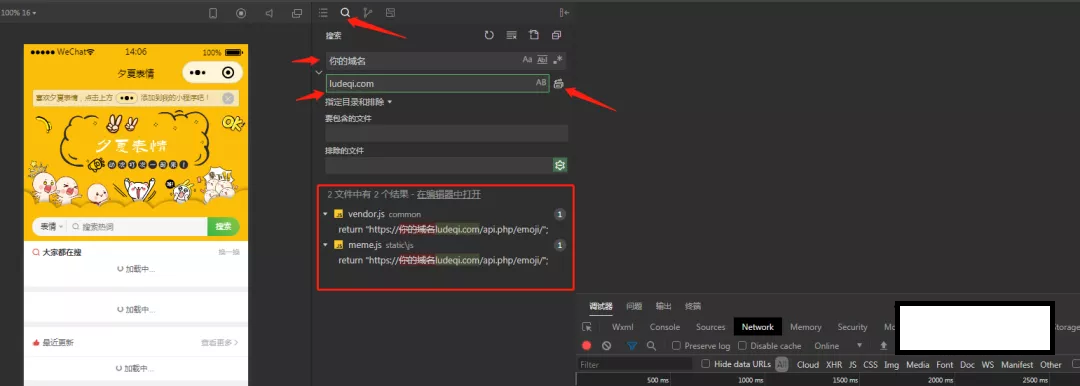This screenshot has width=1080, height=386.
Task: Click 在编辑器中打开 link
Action: click(x=449, y=194)
